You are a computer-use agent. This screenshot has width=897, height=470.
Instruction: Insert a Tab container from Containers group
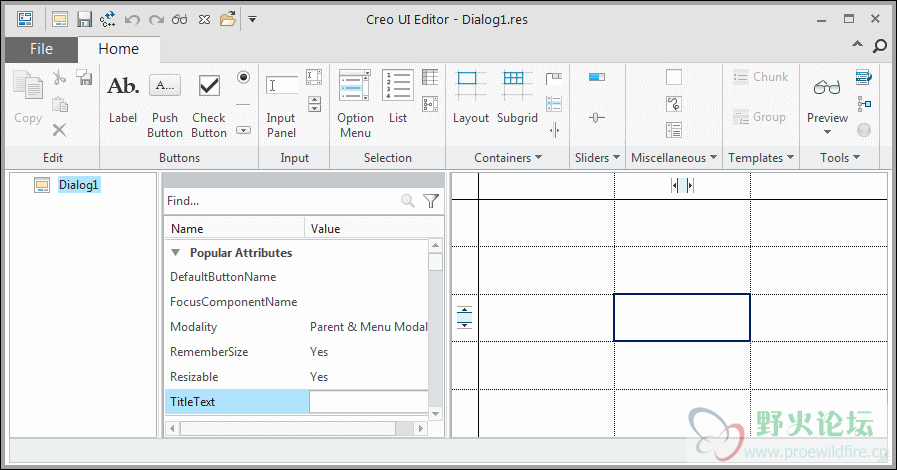coord(554,77)
